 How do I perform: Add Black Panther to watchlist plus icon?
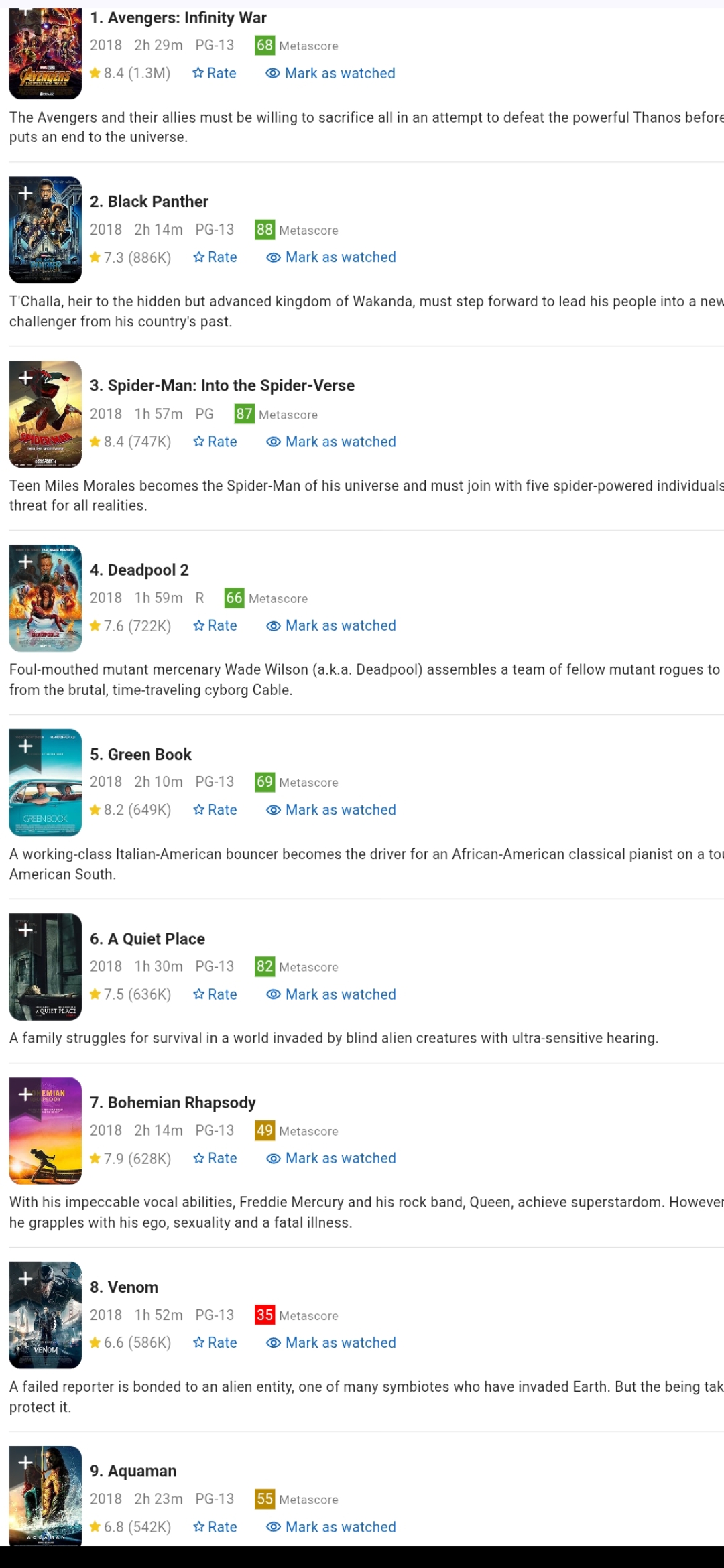pyautogui.click(x=25, y=194)
